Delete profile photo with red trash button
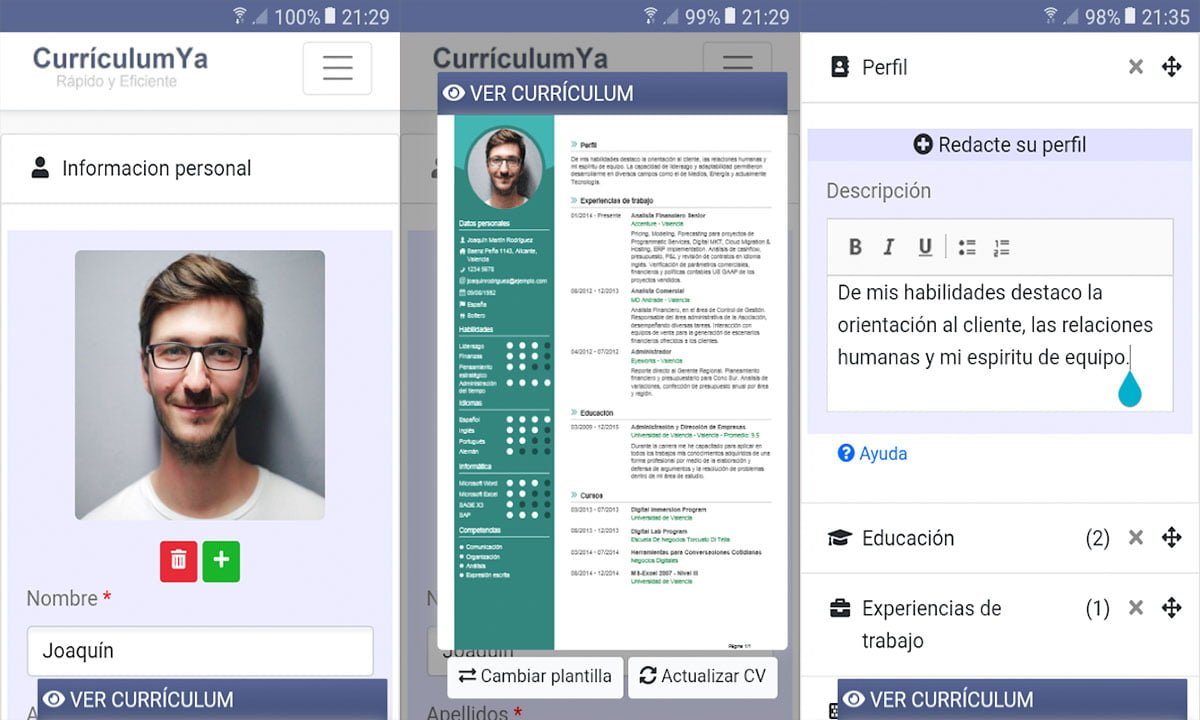 pyautogui.click(x=178, y=561)
